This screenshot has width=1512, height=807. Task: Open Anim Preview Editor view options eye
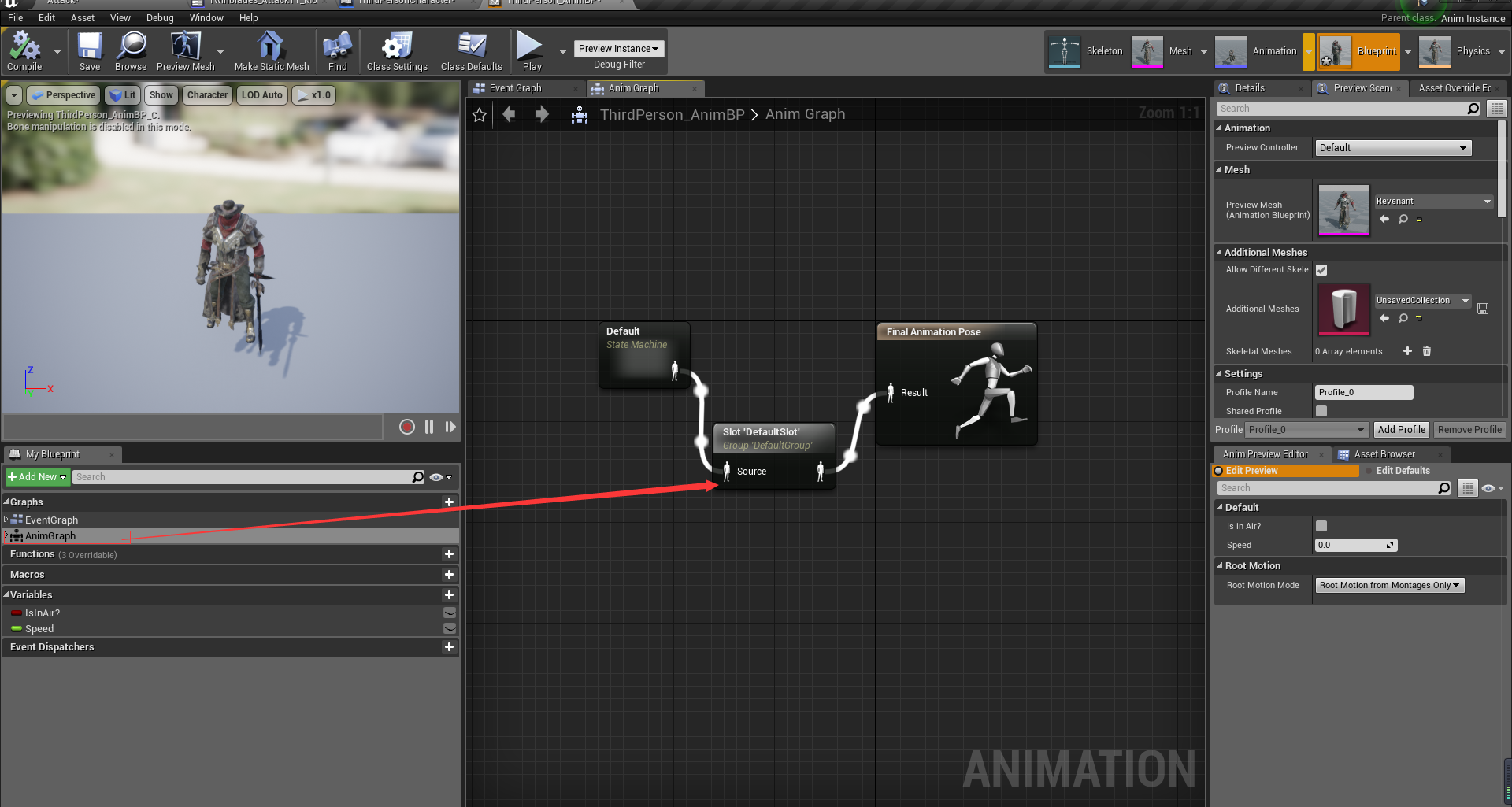click(x=1492, y=488)
